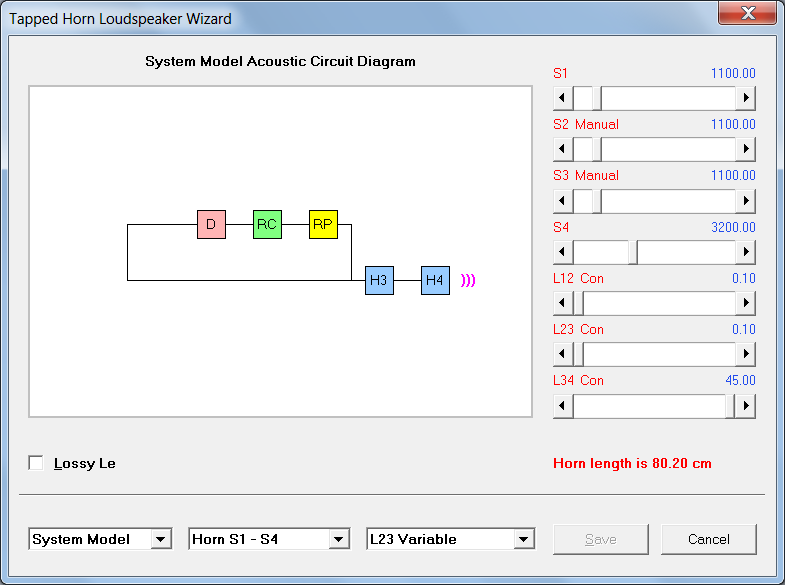Decrease L12 with its left arrow
This screenshot has height=585, width=785.
click(563, 303)
